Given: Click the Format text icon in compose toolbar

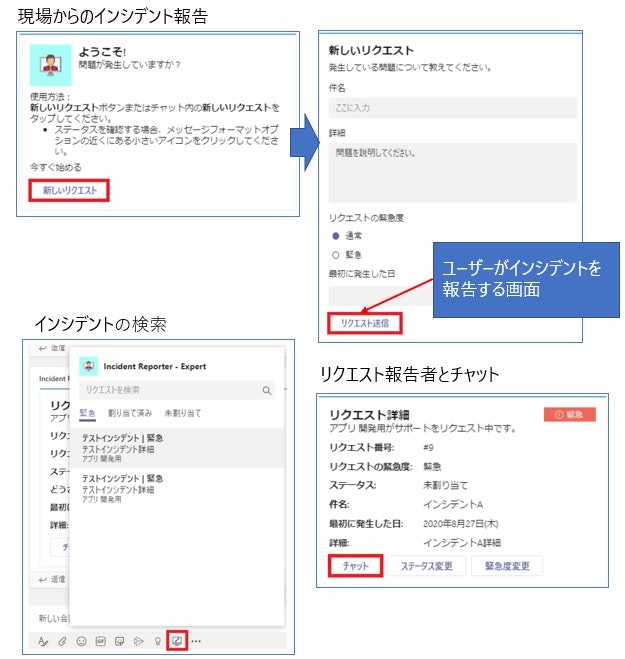Looking at the screenshot, I should coord(43,641).
